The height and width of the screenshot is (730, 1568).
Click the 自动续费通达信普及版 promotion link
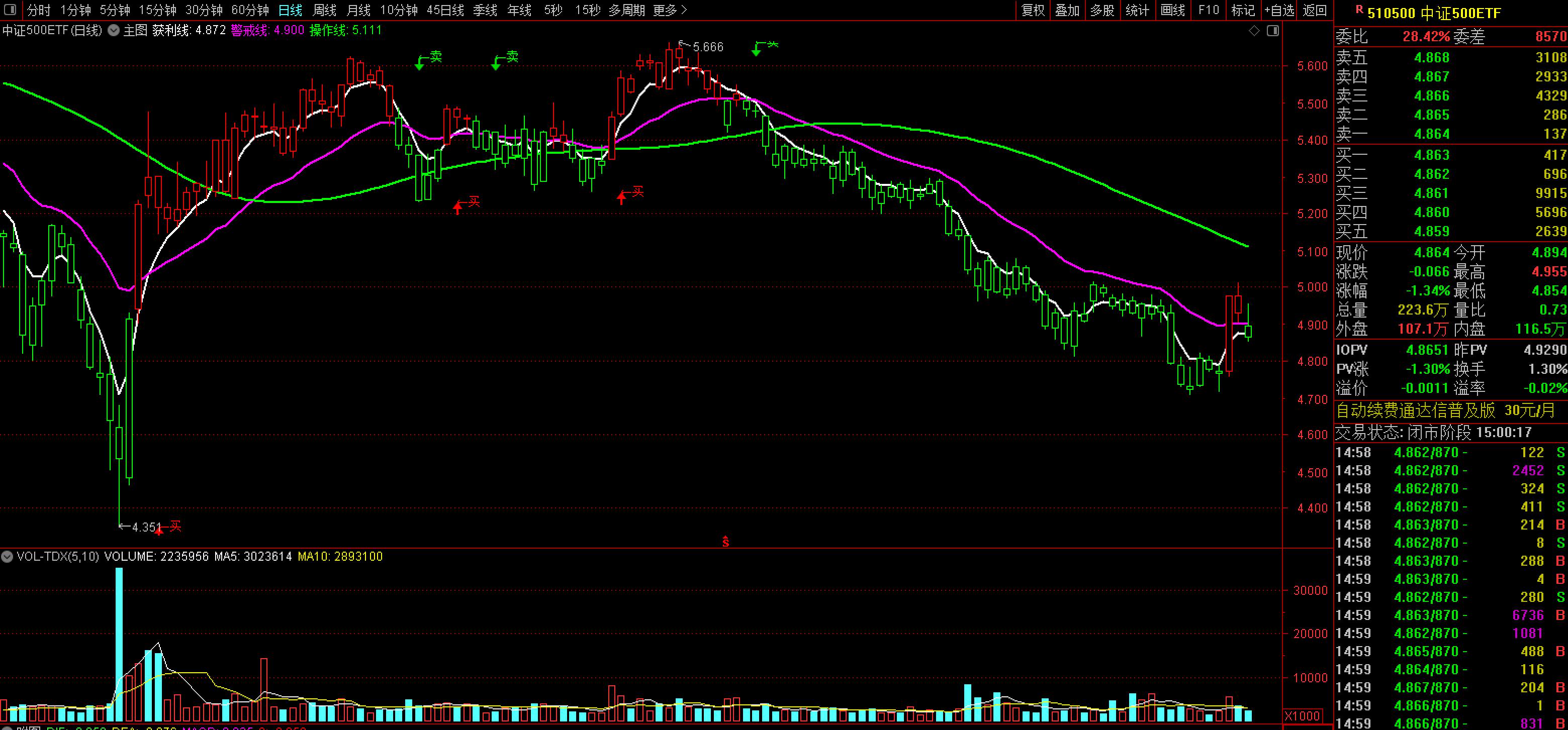[1445, 410]
